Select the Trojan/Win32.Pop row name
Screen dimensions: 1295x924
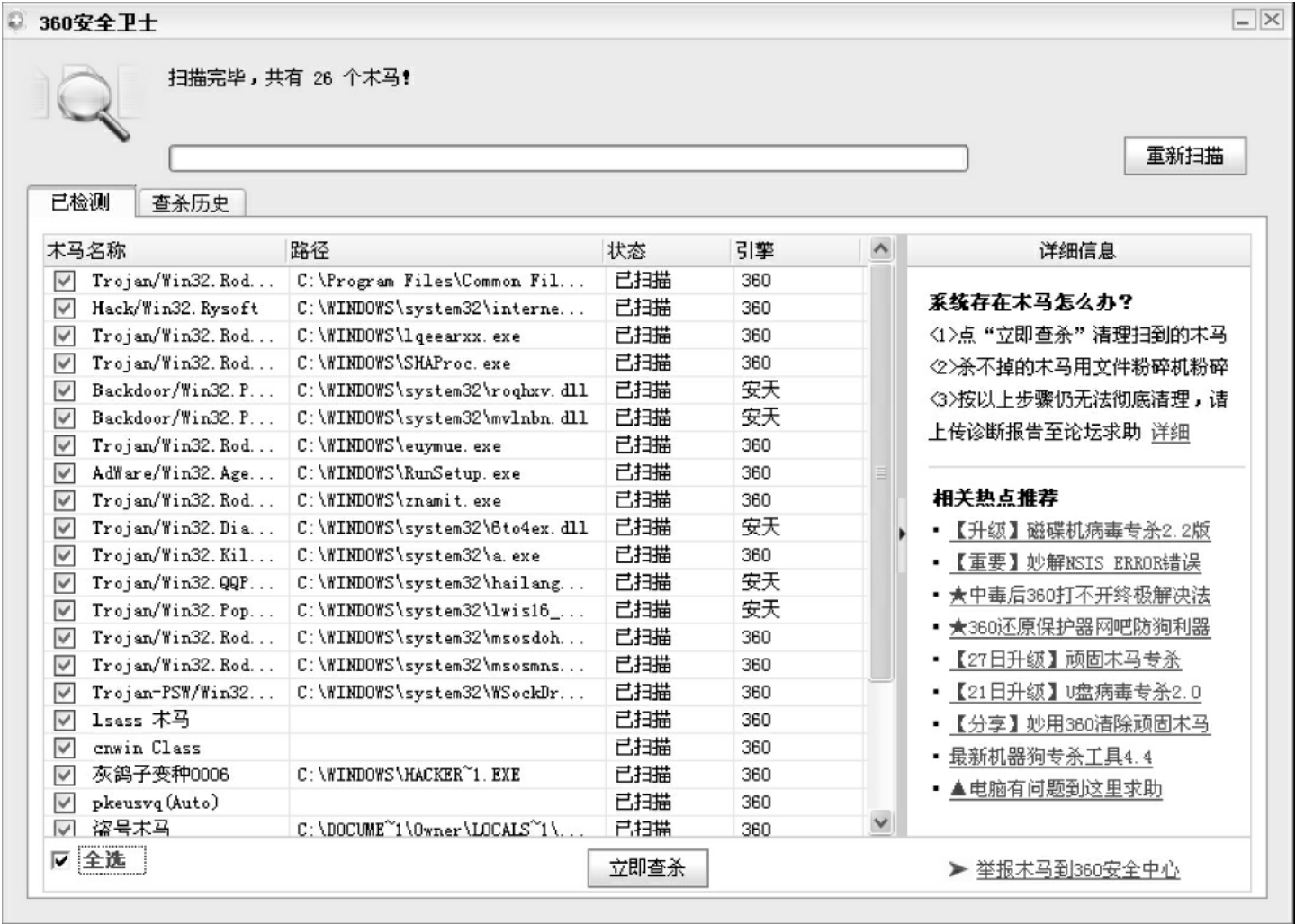(x=183, y=610)
